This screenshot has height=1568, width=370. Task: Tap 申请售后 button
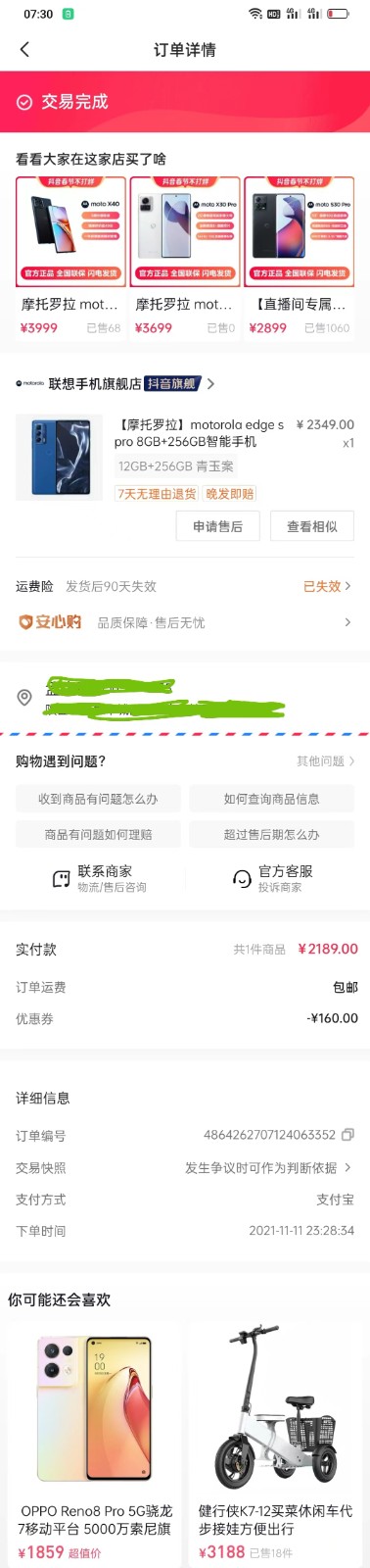(218, 526)
